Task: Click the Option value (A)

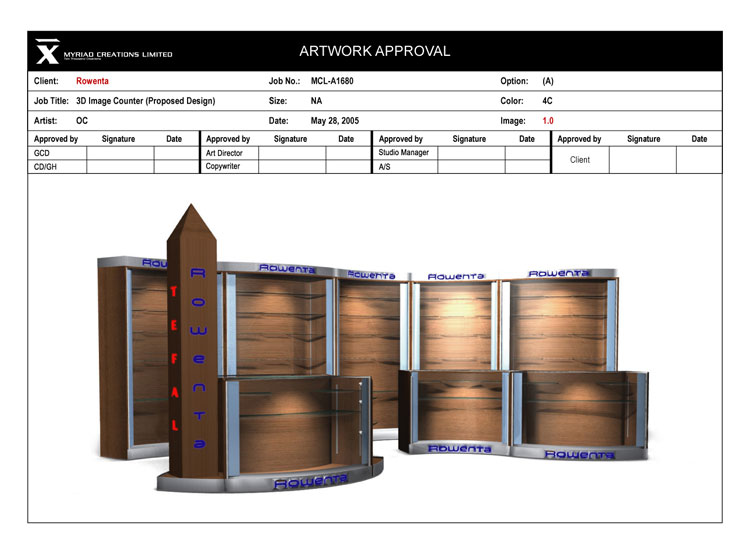Action: click(548, 81)
